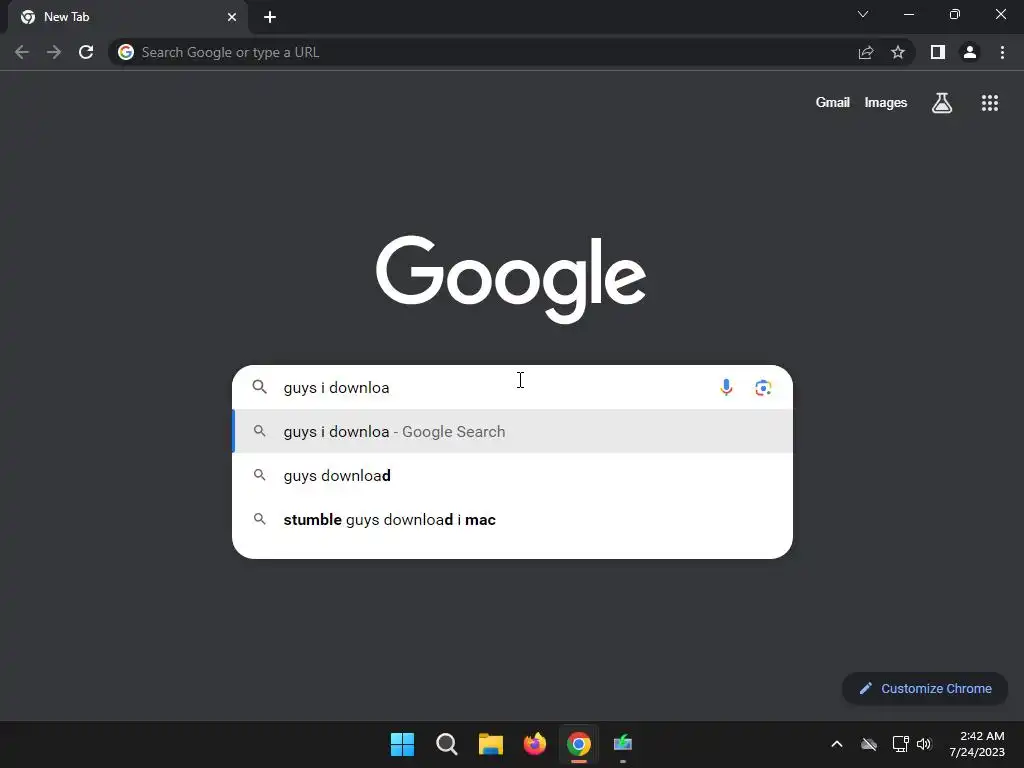Click Customize Chrome button
The height and width of the screenshot is (768, 1024).
[x=925, y=688]
